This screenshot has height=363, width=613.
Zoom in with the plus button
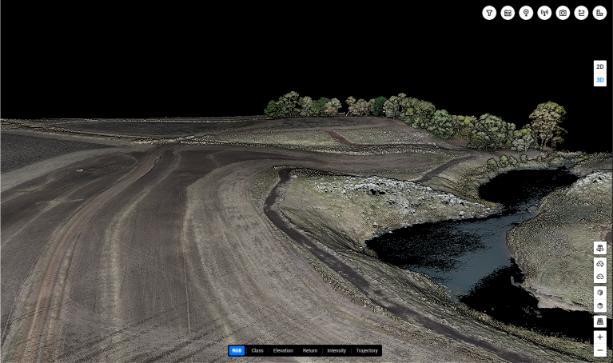[600, 337]
